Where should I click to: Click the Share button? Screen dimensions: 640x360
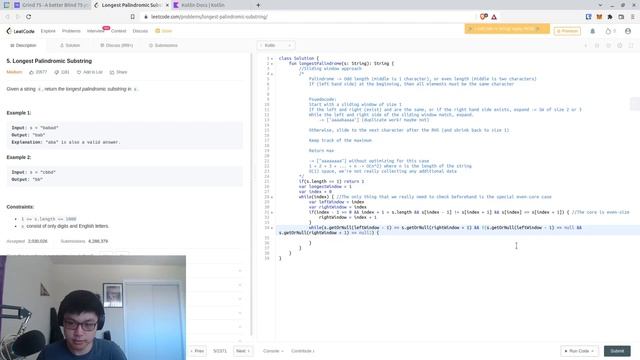tap(118, 72)
